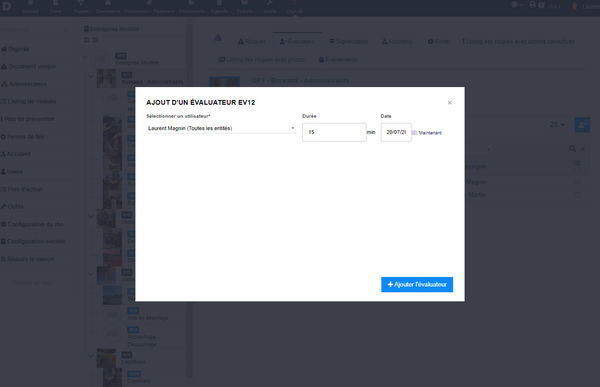Click the Signaler un bug link

click(31, 282)
